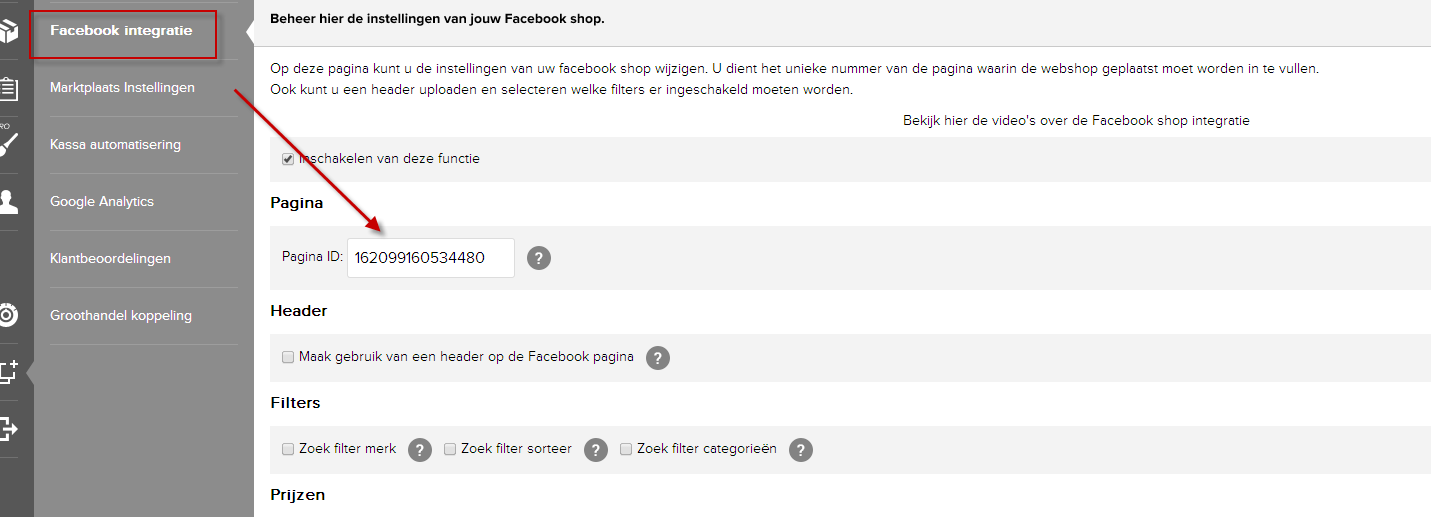Show help for Pagina ID field
1431x517 pixels.
pos(539,258)
